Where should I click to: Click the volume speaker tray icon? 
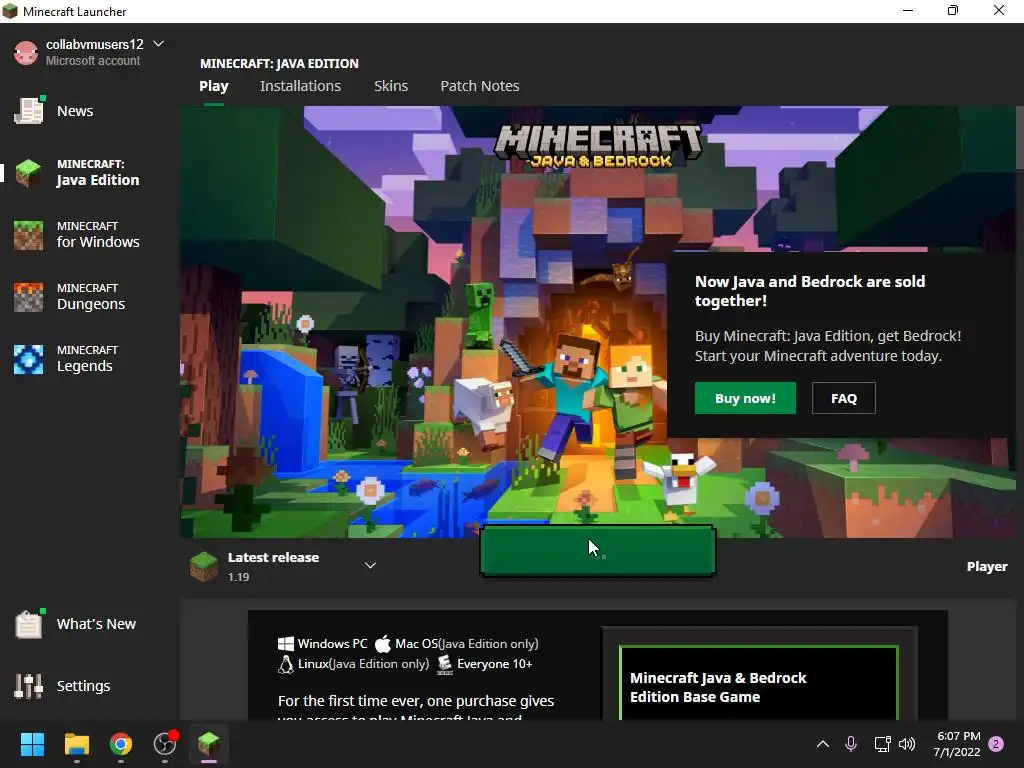pyautogui.click(x=907, y=744)
